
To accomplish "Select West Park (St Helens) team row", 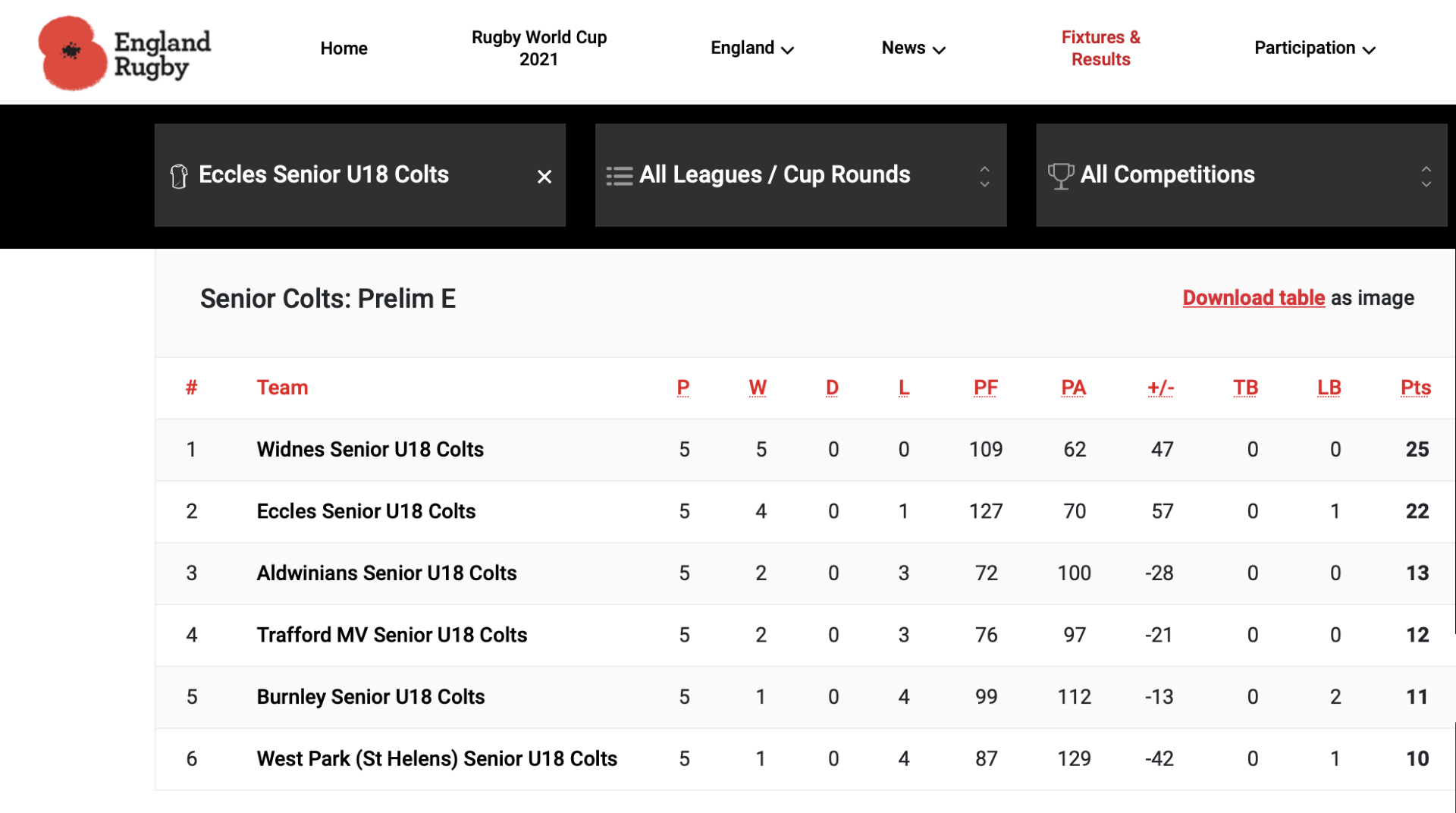I will click(x=437, y=759).
